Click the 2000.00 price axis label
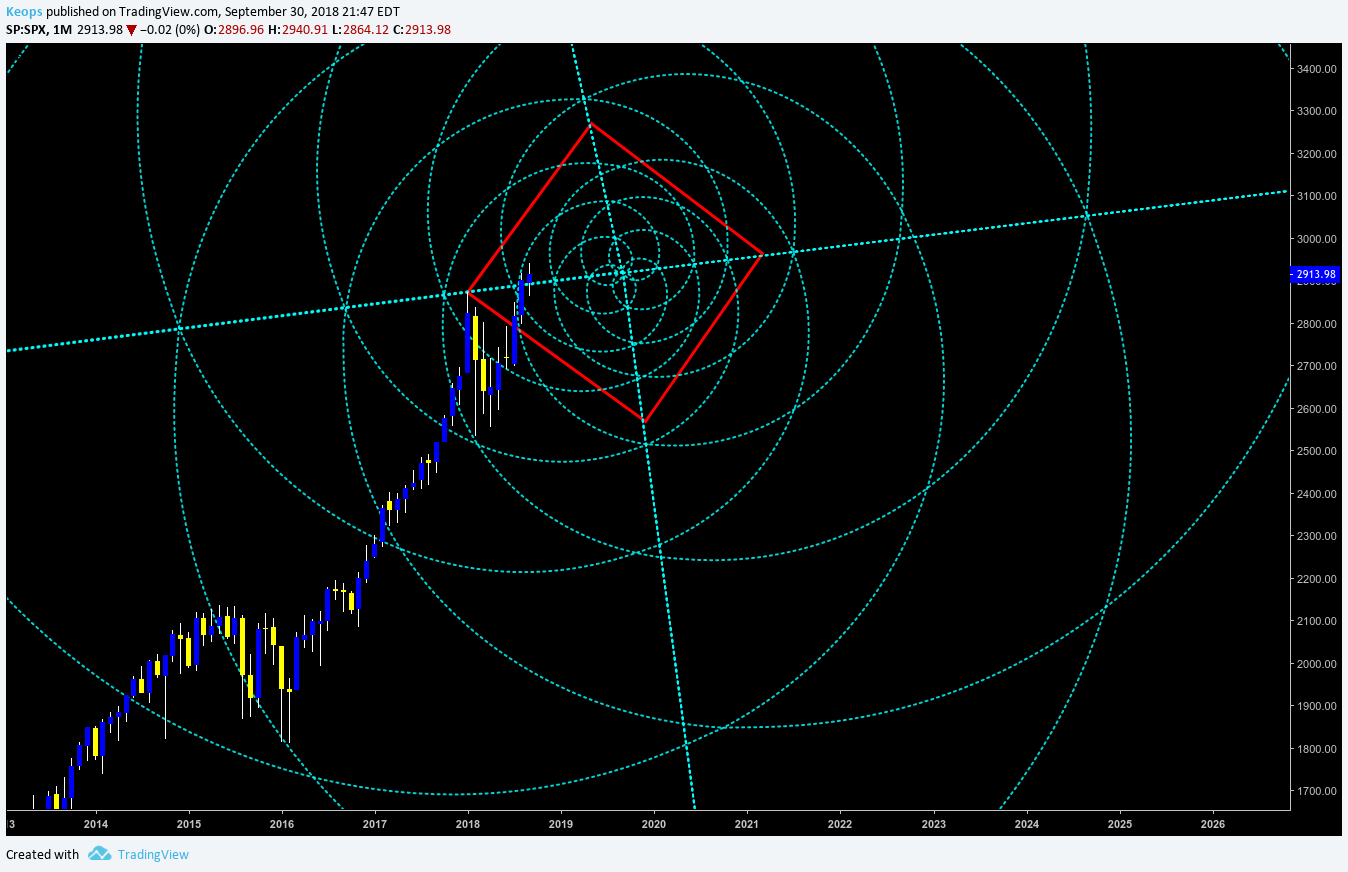The height and width of the screenshot is (872, 1348). pos(1317,664)
